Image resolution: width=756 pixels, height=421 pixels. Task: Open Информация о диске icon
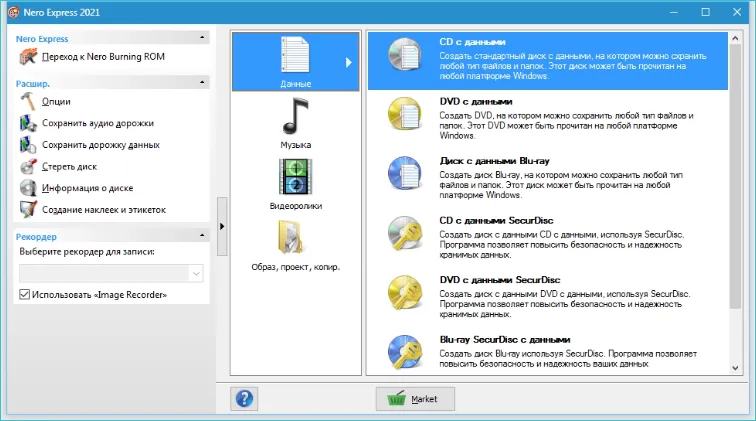coord(27,188)
